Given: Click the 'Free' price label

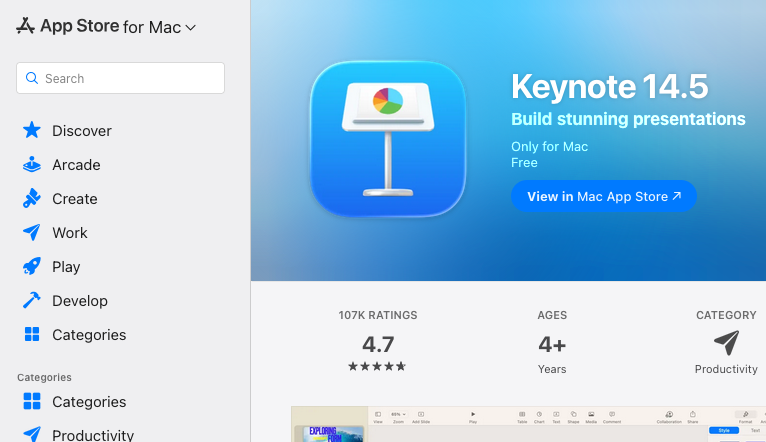Looking at the screenshot, I should click(524, 163).
